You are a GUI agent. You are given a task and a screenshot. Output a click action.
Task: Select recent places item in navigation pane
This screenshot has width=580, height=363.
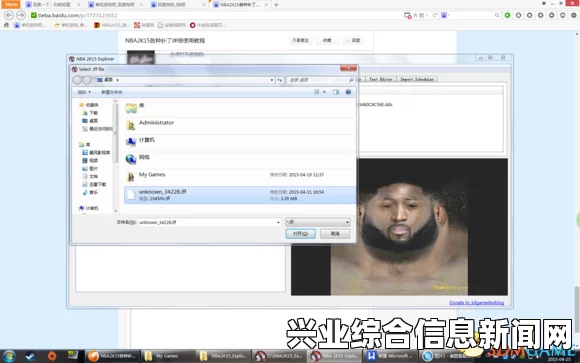97,129
